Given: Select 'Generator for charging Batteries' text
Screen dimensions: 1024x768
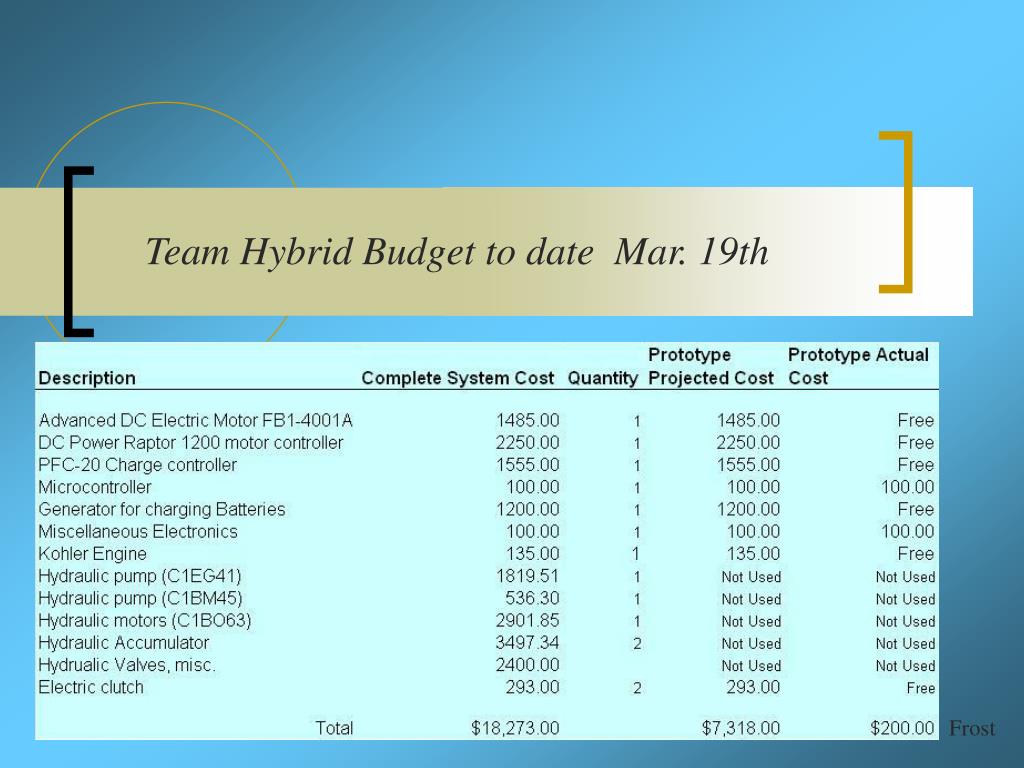Looking at the screenshot, I should click(x=162, y=509).
